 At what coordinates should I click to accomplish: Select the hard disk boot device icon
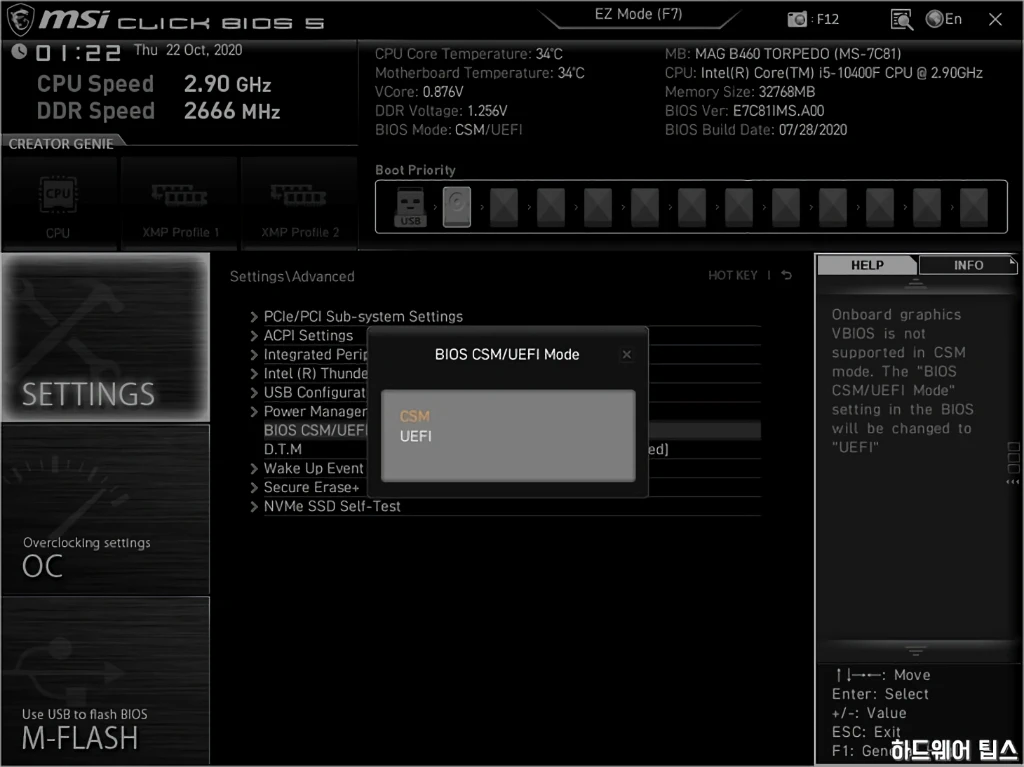[456, 207]
